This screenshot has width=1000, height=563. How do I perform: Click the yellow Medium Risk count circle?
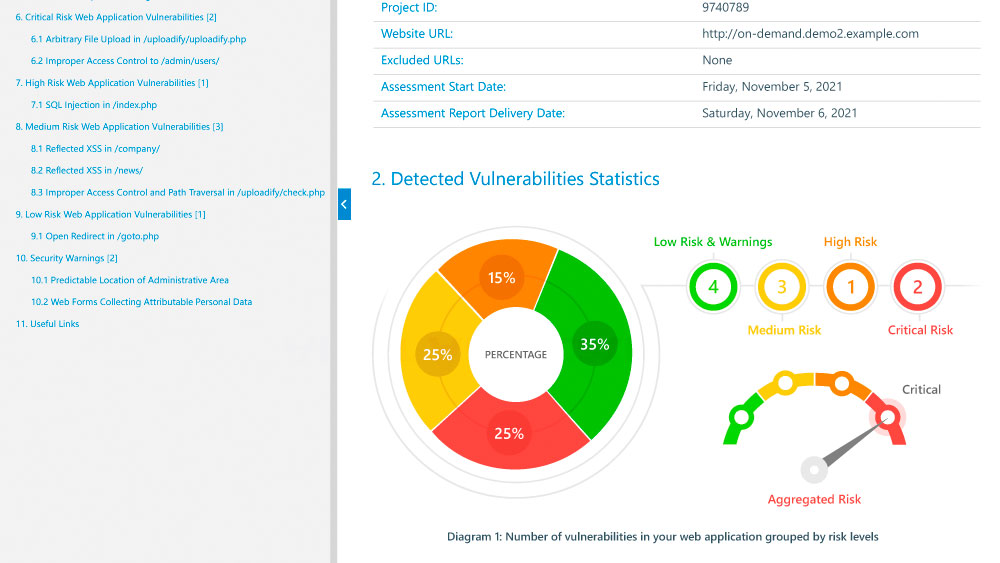tap(782, 287)
